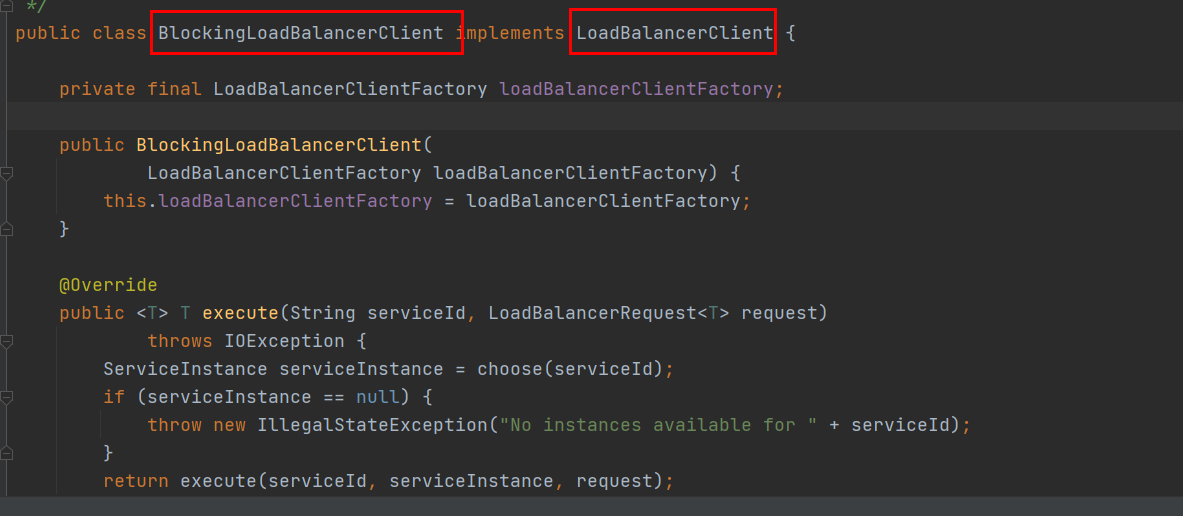Collapse fold marker beside the comment end line
Viewport: 1183px width, 516px height.
pos(6,5)
